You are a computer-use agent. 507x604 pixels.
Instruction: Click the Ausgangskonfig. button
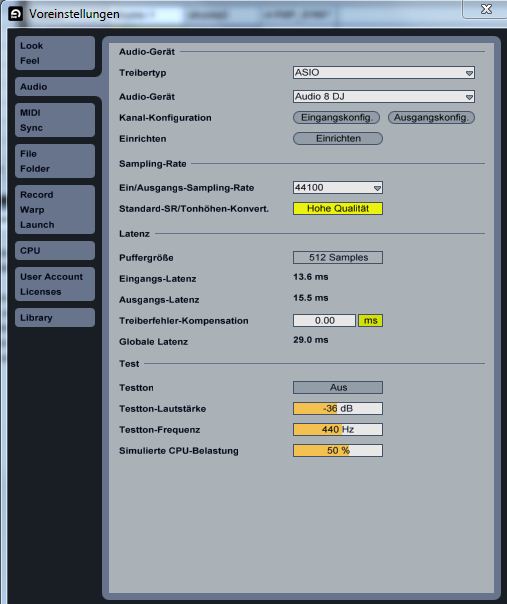pyautogui.click(x=431, y=117)
